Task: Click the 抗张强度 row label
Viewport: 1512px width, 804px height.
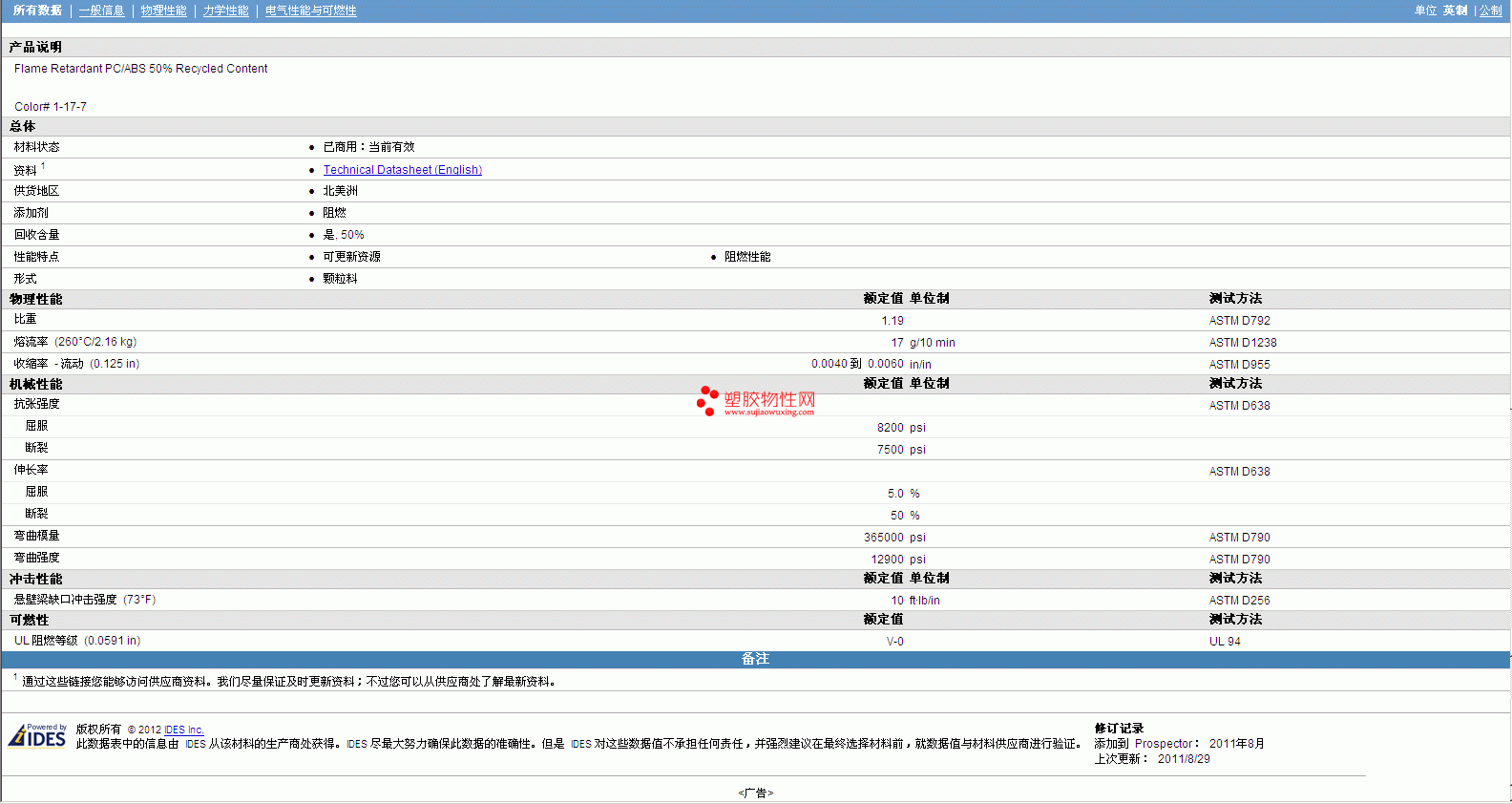Action: 36,404
